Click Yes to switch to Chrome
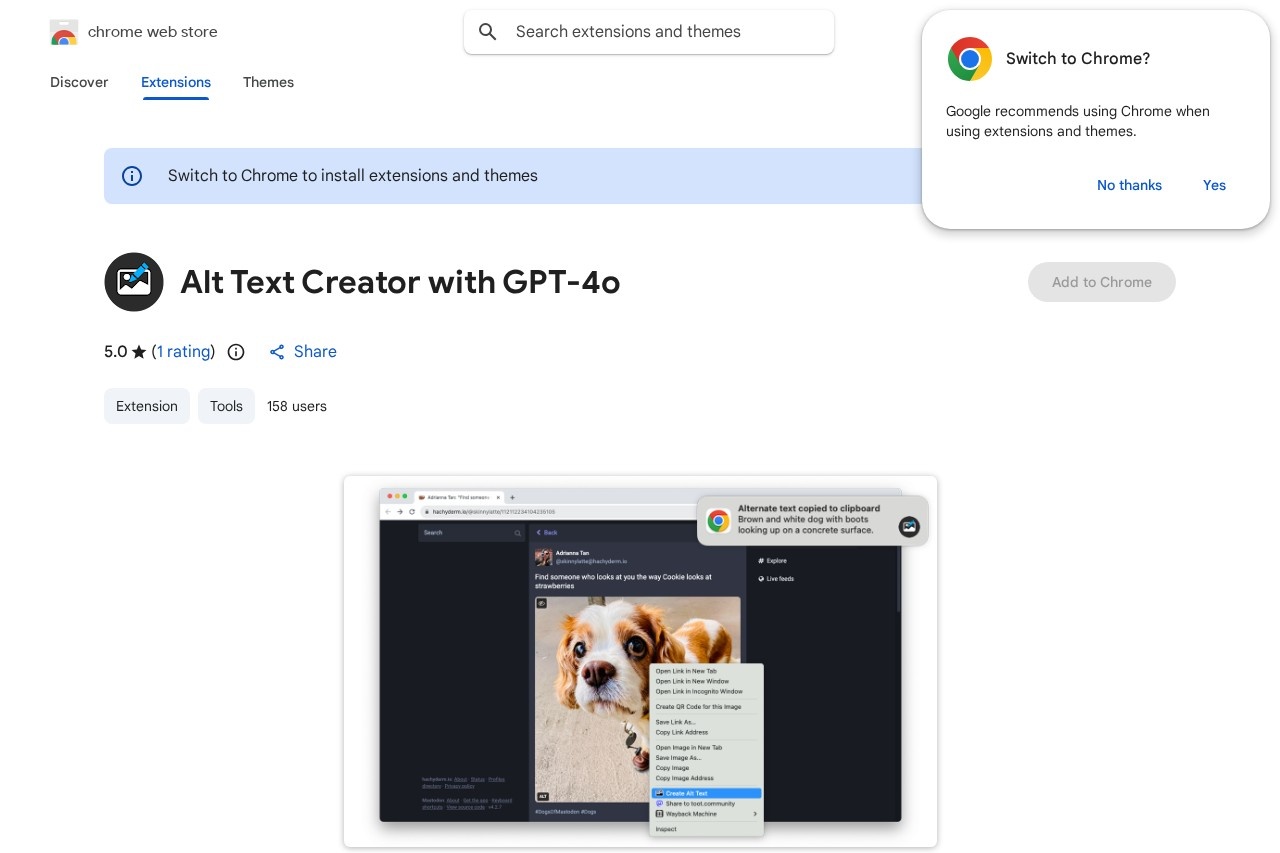This screenshot has width=1280, height=853. [1214, 185]
